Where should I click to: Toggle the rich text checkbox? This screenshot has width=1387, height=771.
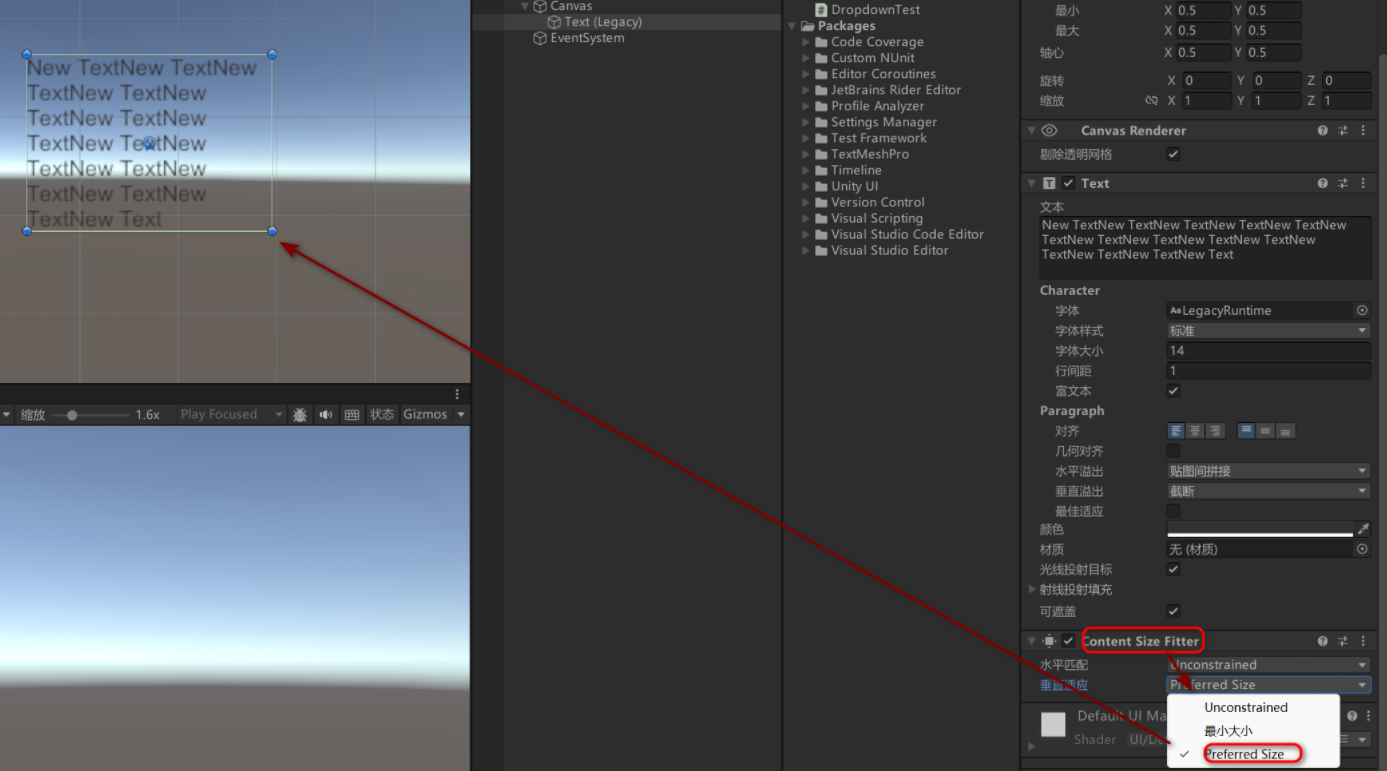pos(1174,391)
